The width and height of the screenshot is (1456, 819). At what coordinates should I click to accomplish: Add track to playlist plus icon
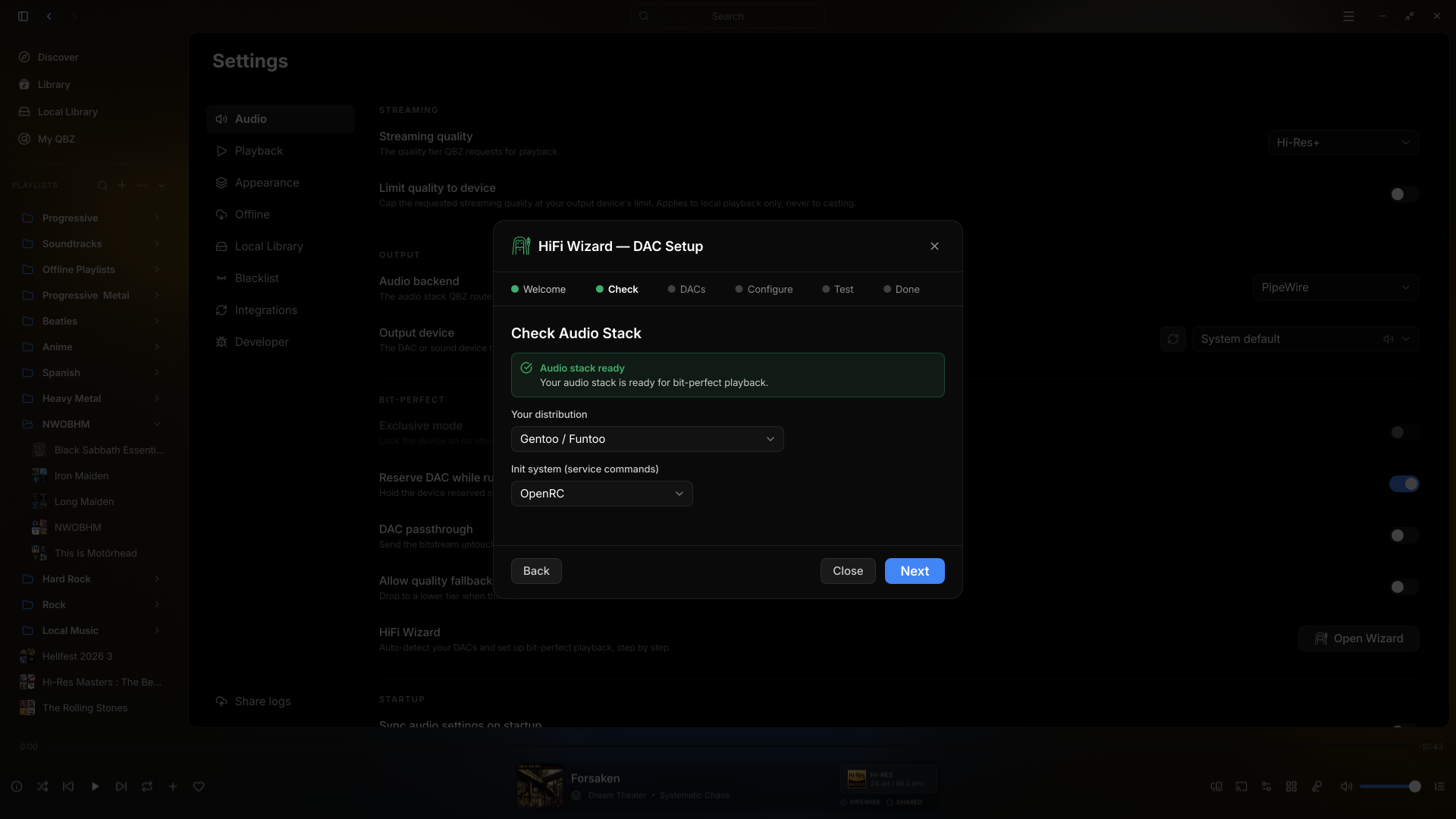coord(173,786)
